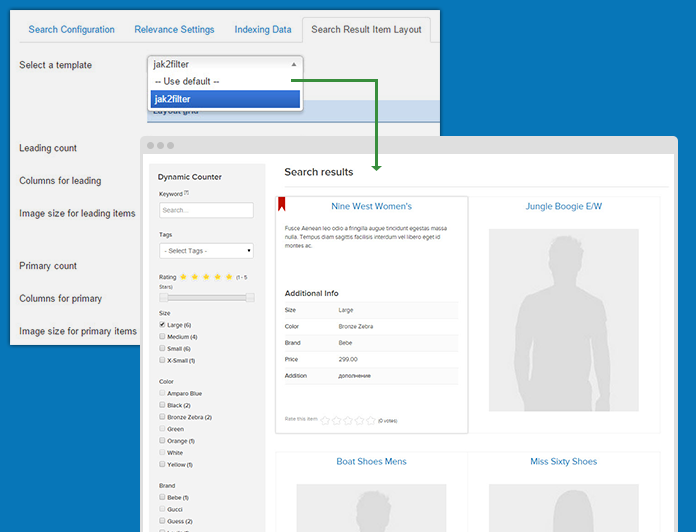Check the Orange (1) color filter
This screenshot has width=696, height=532.
pyautogui.click(x=162, y=440)
